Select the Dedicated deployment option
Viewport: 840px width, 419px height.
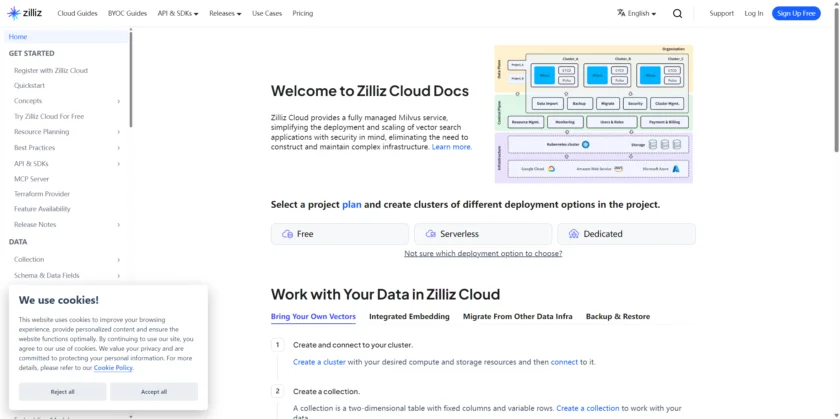tap(626, 234)
